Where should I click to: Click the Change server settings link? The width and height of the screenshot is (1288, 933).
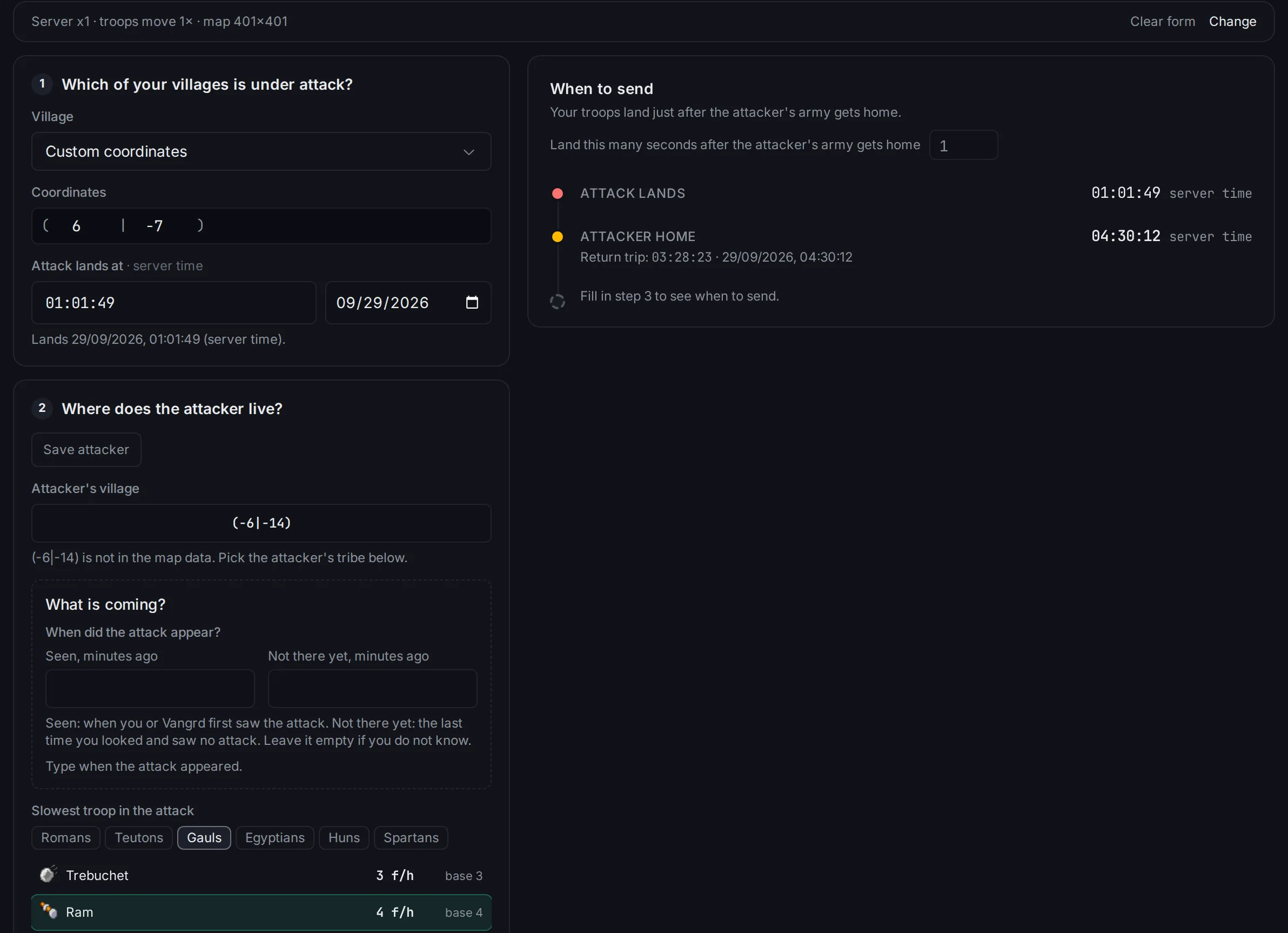(x=1232, y=22)
